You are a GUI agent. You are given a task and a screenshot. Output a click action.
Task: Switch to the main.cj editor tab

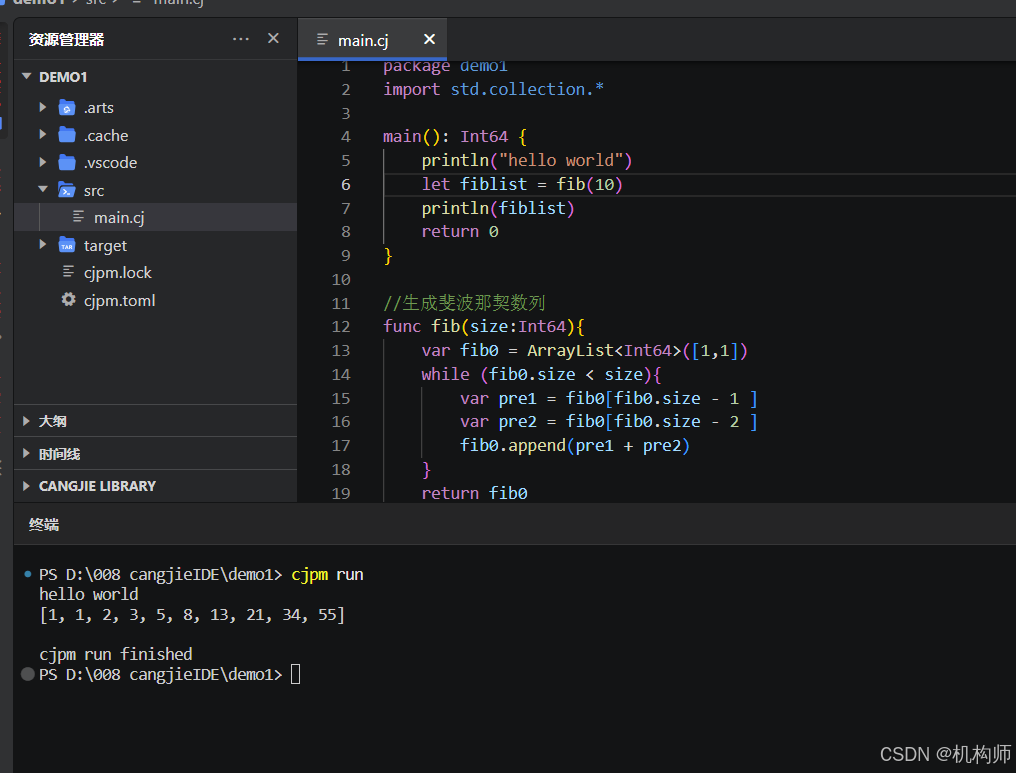(x=372, y=40)
